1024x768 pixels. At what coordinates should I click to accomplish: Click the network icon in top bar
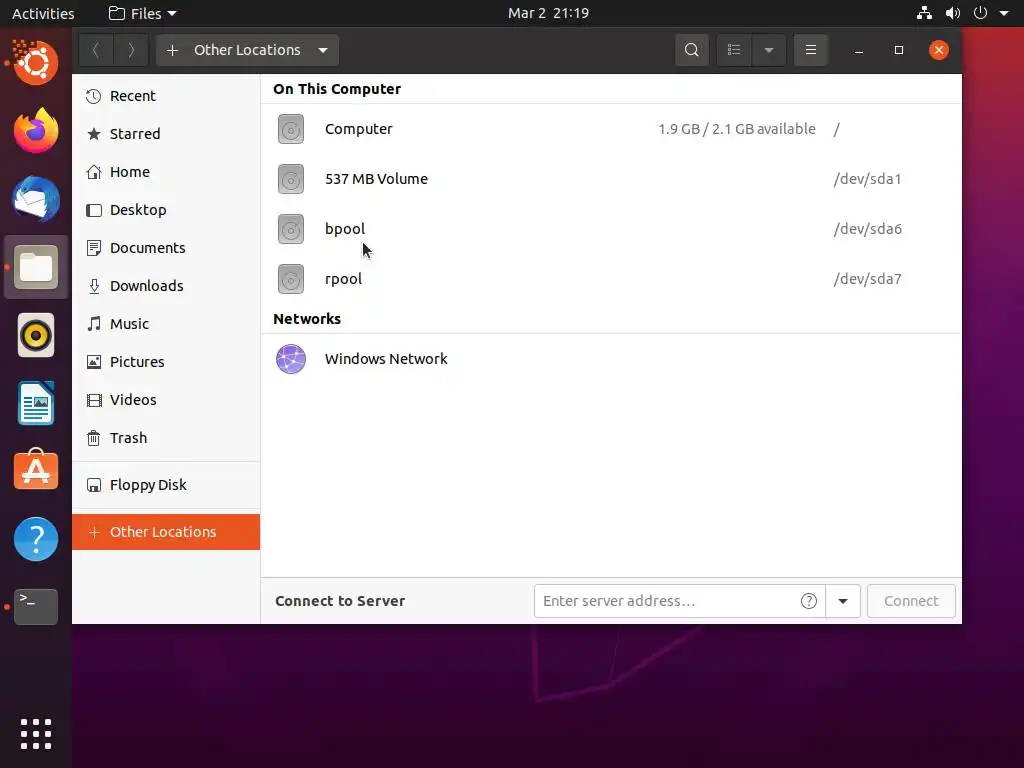point(924,13)
